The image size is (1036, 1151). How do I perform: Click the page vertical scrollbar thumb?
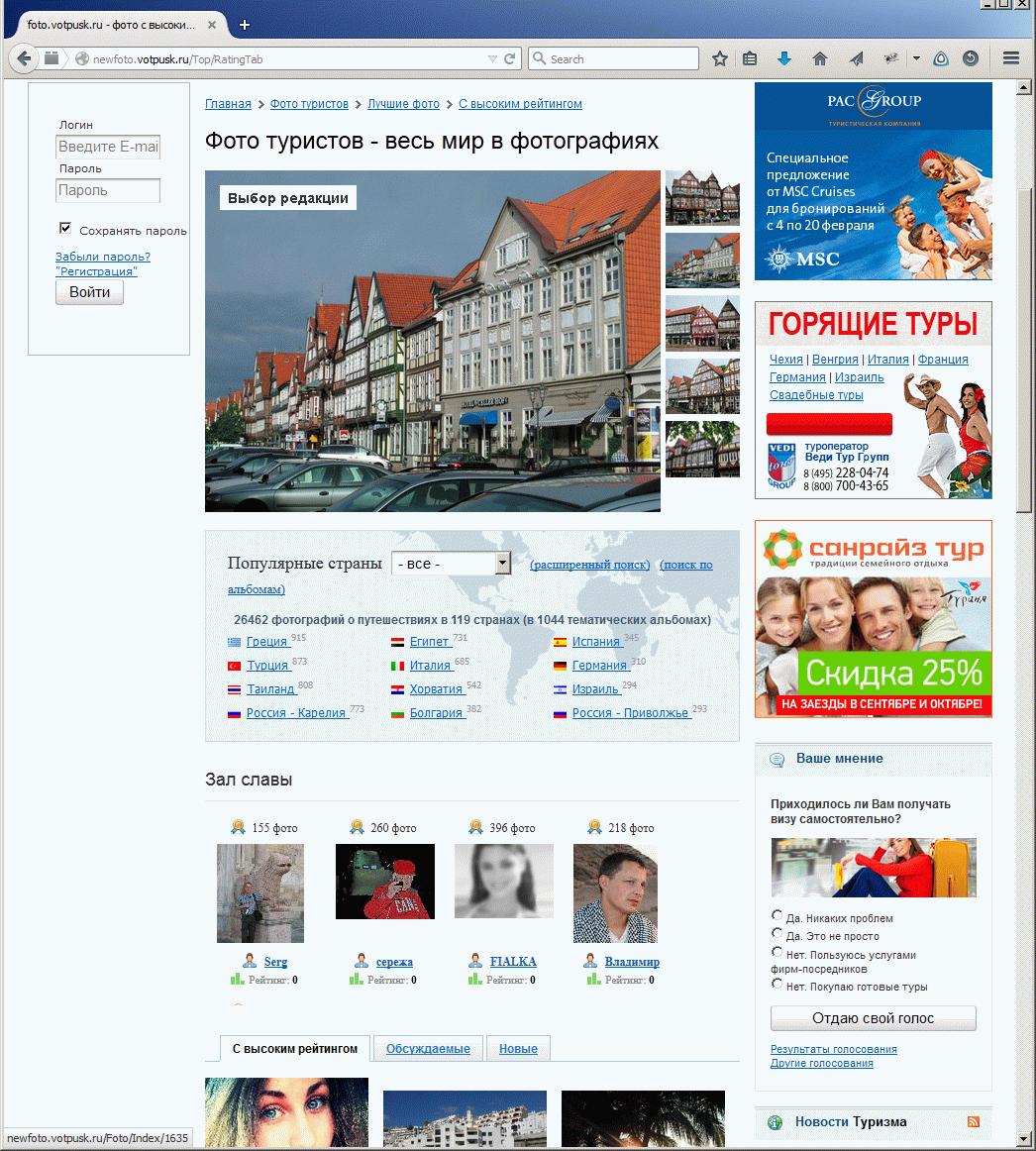tap(1024, 350)
